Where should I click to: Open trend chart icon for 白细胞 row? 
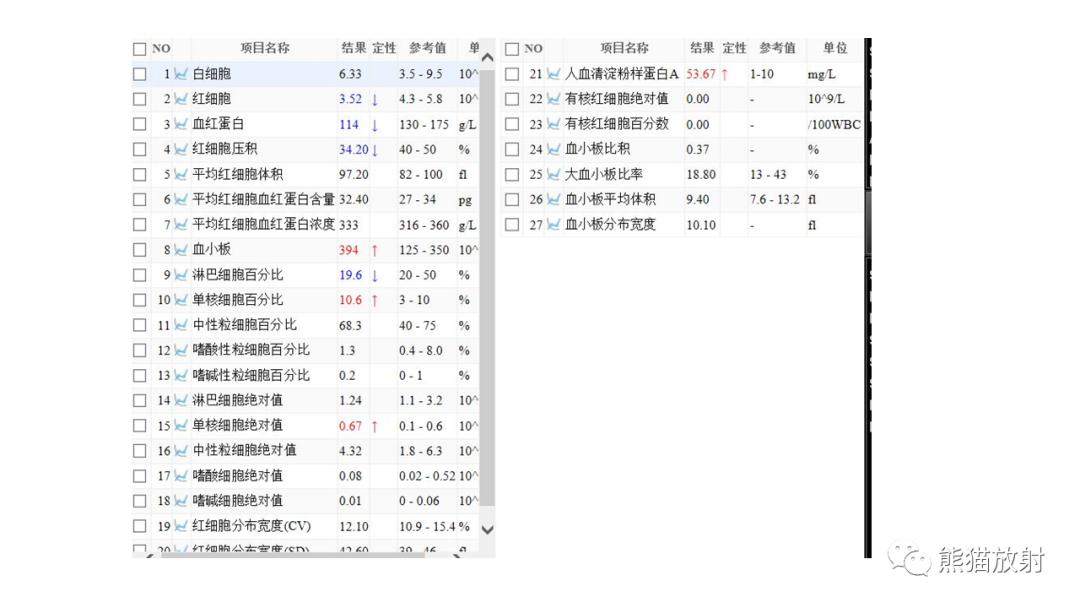(x=180, y=74)
